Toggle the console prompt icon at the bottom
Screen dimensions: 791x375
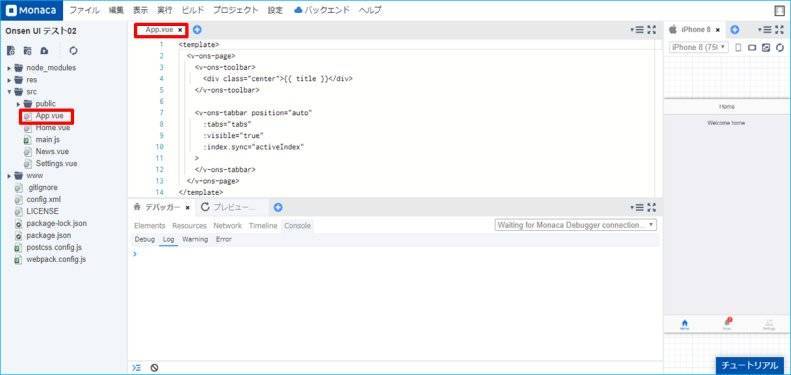click(x=136, y=368)
